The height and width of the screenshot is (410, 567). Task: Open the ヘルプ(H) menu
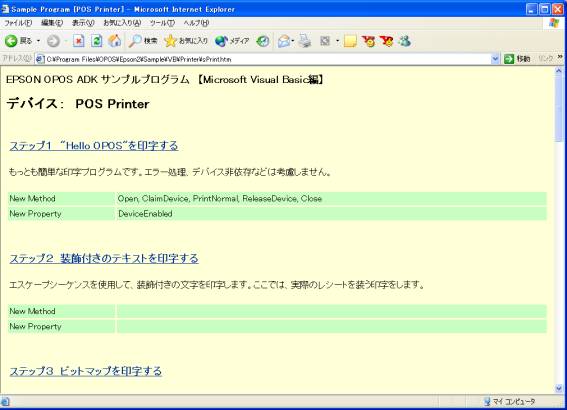click(196, 23)
